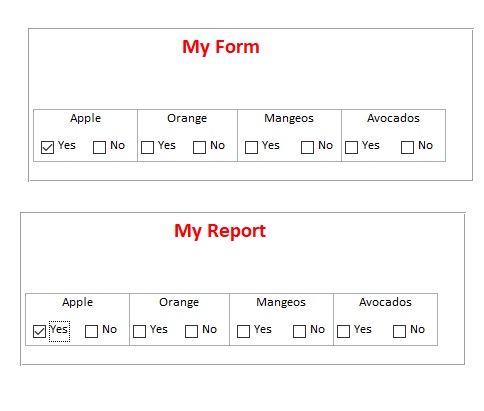
Task: Check Orange No checkbox in My Form
Action: click(199, 147)
